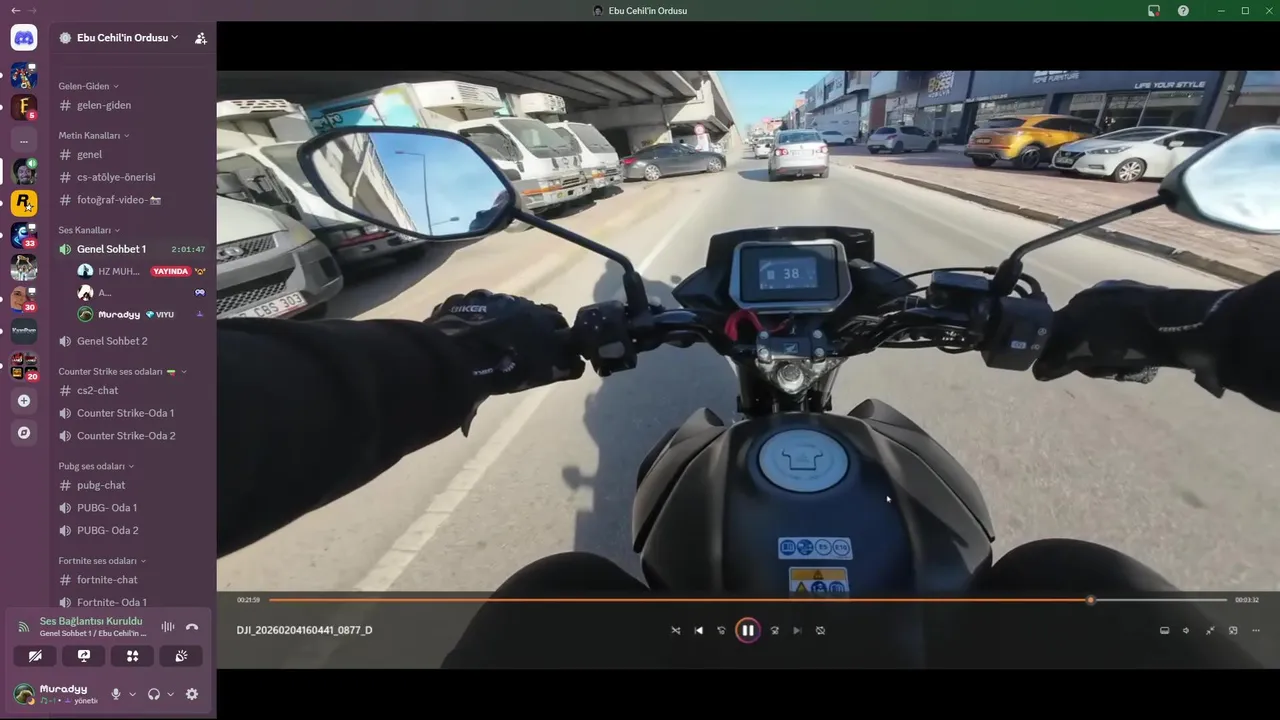Pause the video playback
The image size is (1280, 720).
(747, 630)
